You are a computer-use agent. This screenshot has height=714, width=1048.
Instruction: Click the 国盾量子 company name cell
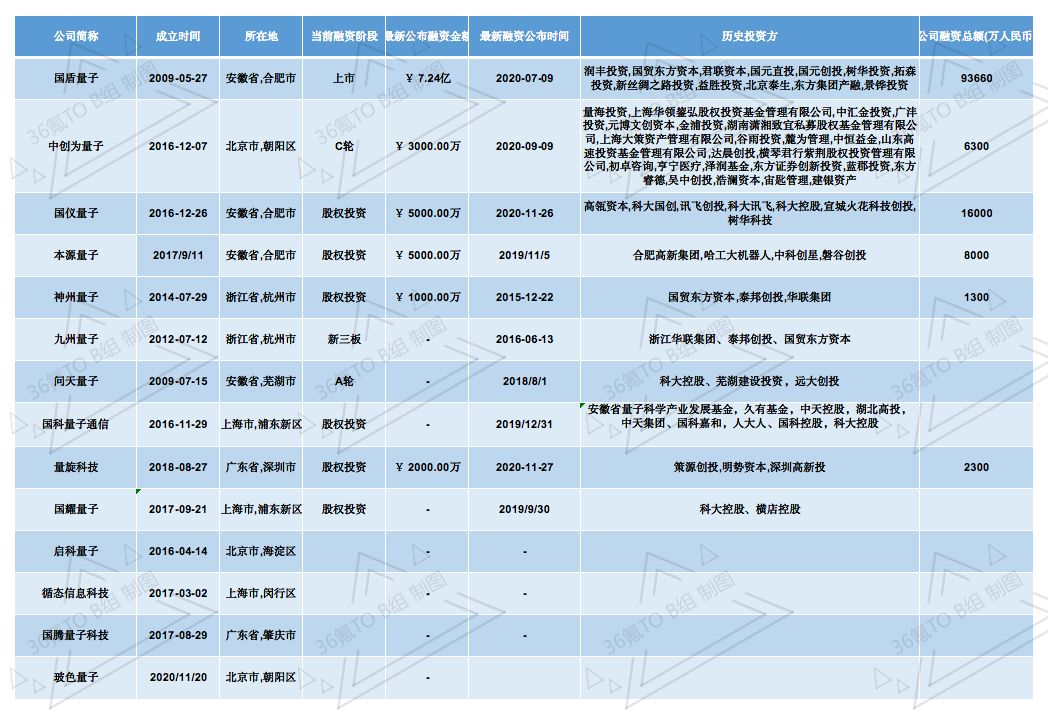coord(76,79)
